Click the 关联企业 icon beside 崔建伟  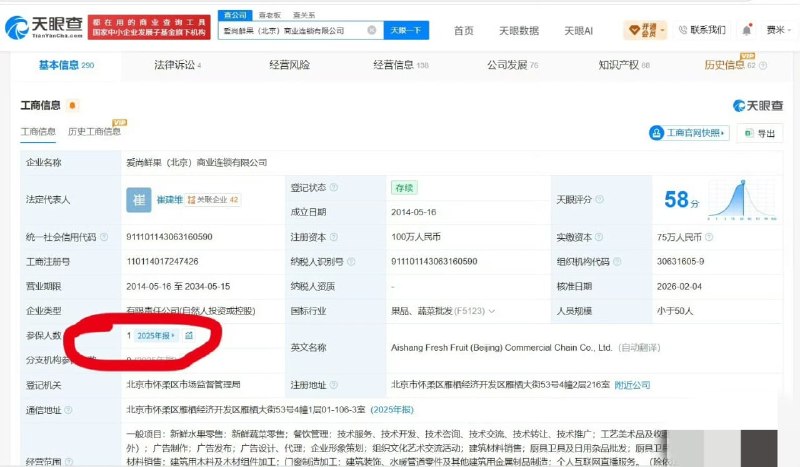point(191,200)
